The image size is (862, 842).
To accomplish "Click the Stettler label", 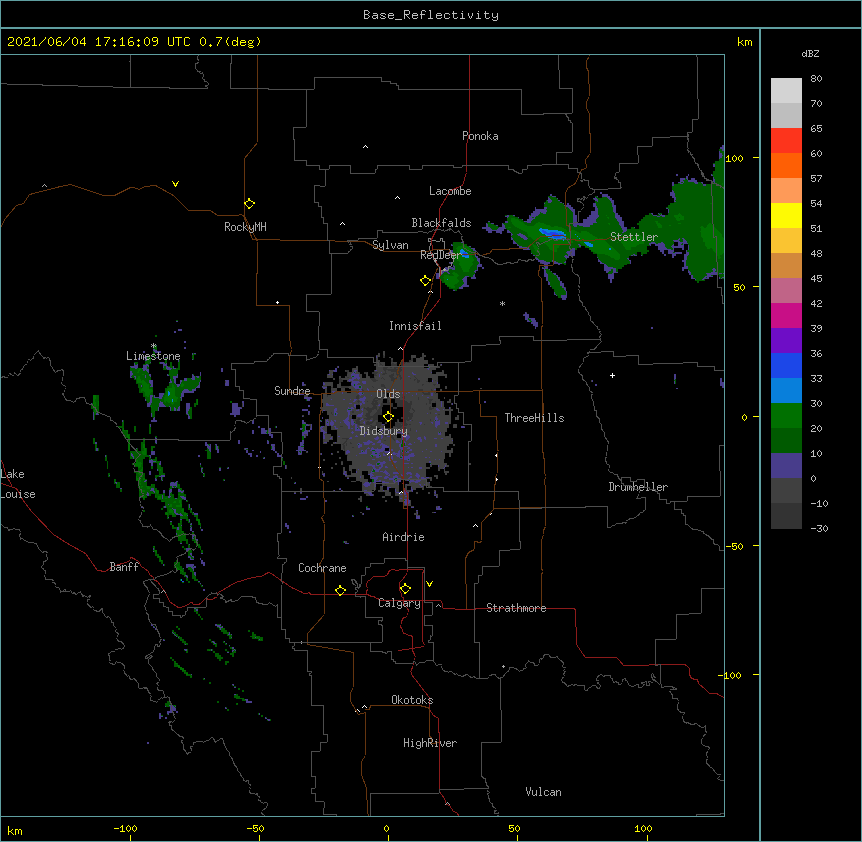I will [634, 237].
